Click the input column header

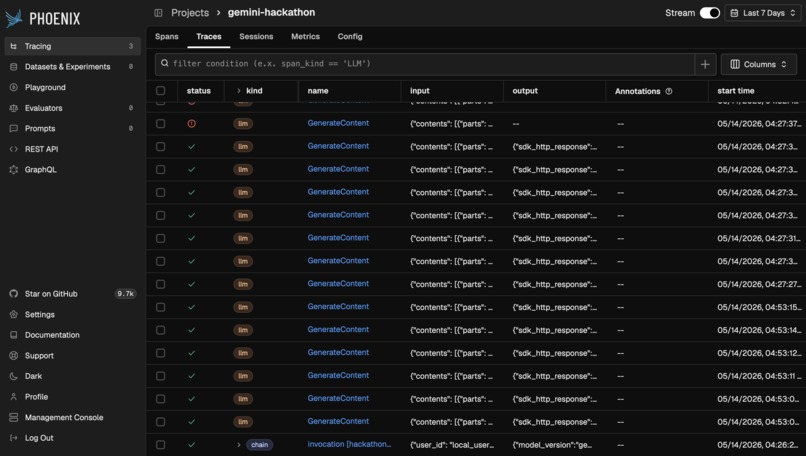419,91
